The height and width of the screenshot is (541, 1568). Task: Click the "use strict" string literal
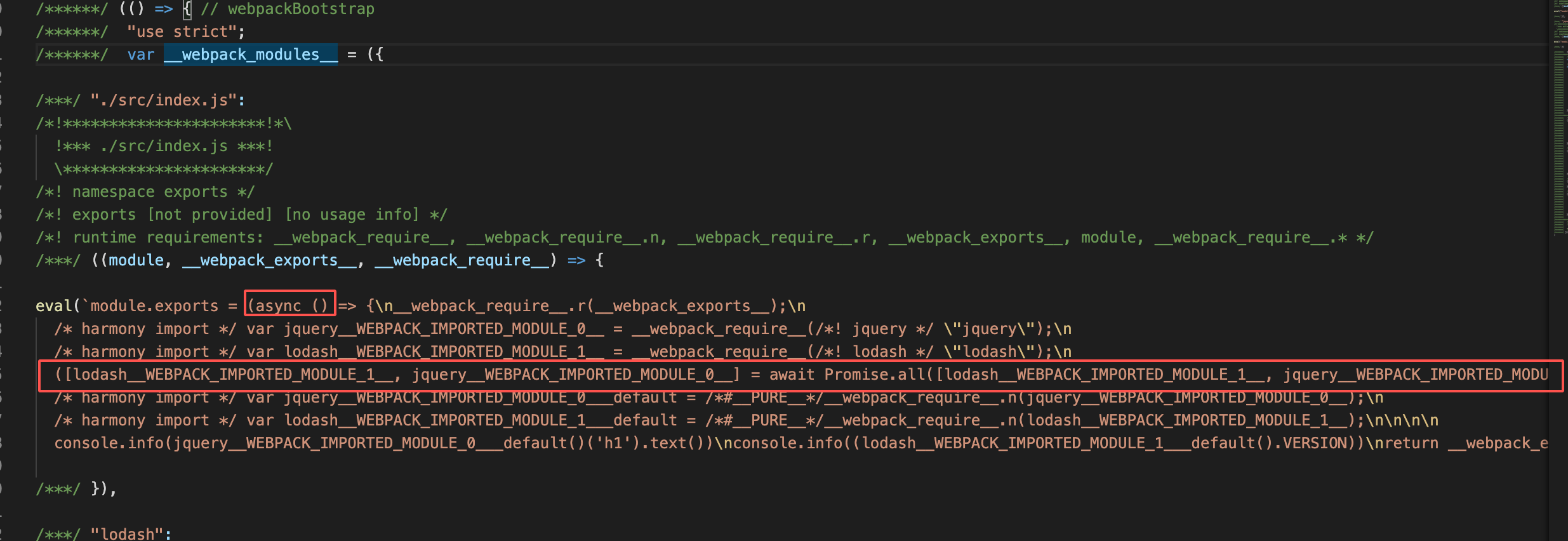click(x=182, y=32)
